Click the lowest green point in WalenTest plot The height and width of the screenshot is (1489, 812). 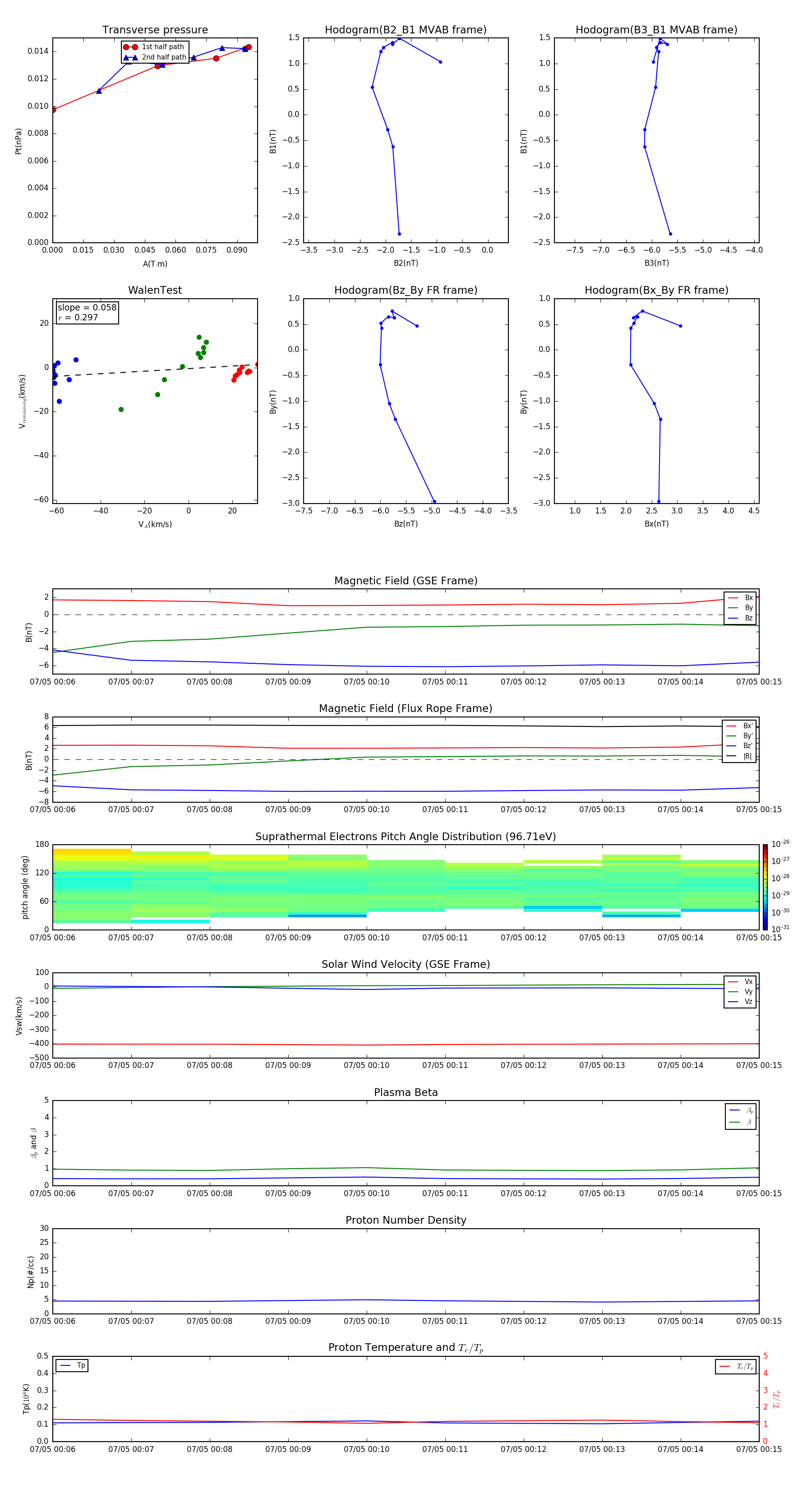click(x=121, y=410)
